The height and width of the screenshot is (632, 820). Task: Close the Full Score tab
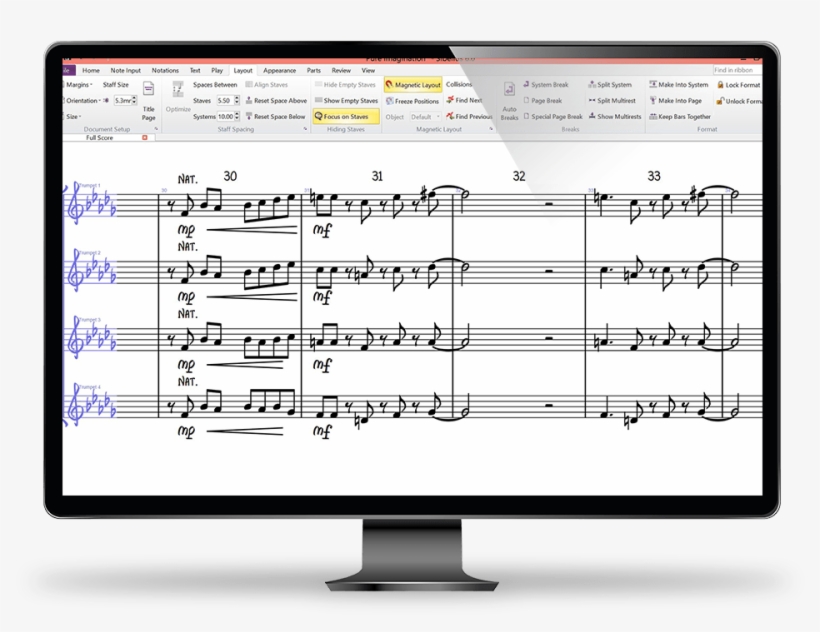tap(145, 137)
